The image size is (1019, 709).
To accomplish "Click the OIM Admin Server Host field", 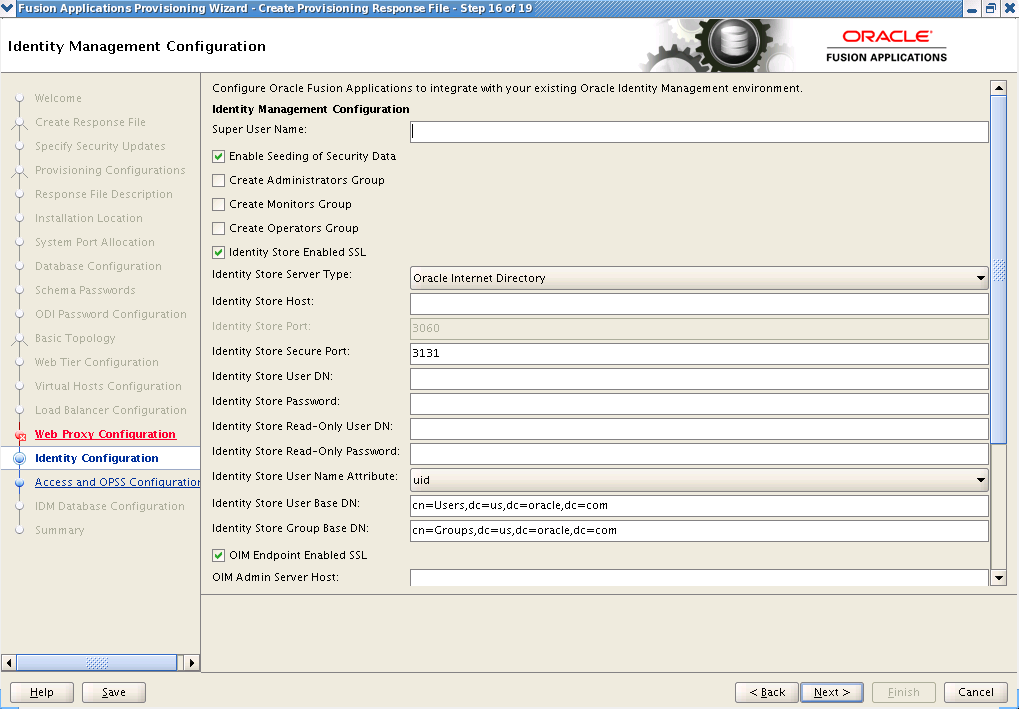I will [699, 578].
